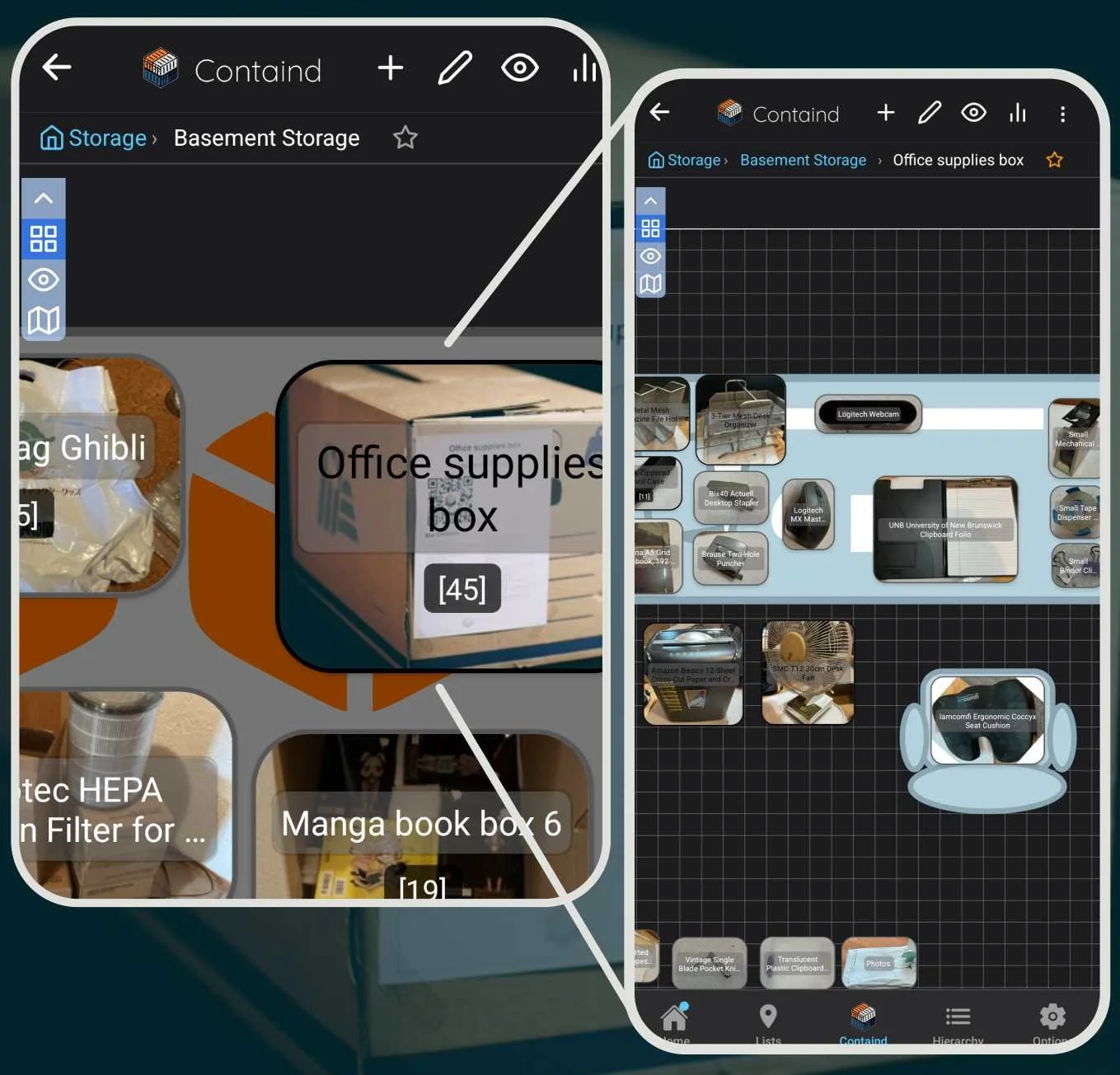
Task: Open bar chart statistics on Basement Storage screen
Action: click(x=584, y=68)
